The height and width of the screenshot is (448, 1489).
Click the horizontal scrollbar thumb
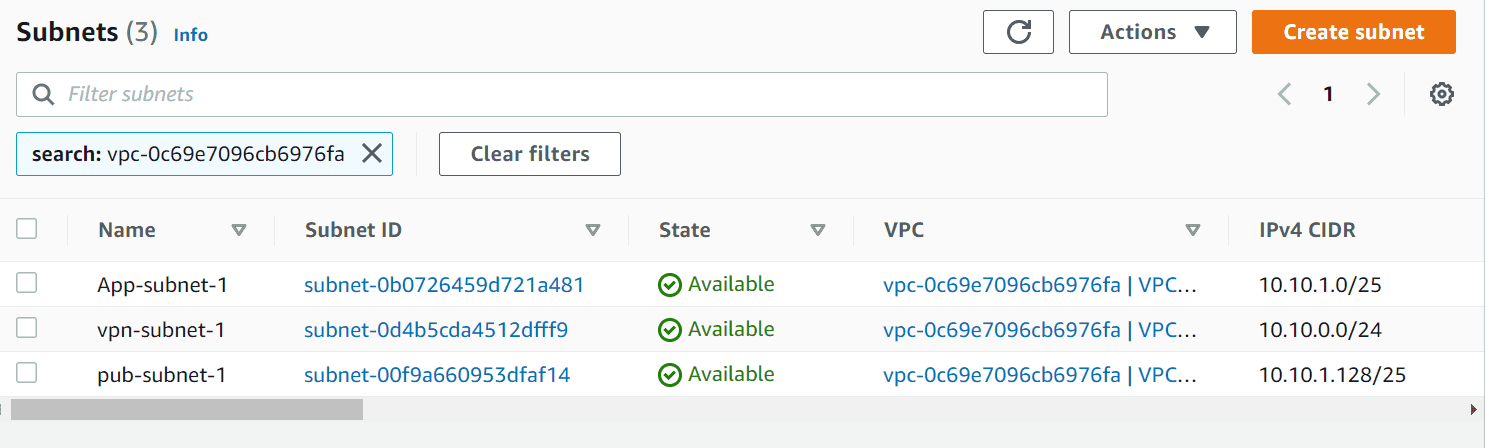tap(187, 409)
